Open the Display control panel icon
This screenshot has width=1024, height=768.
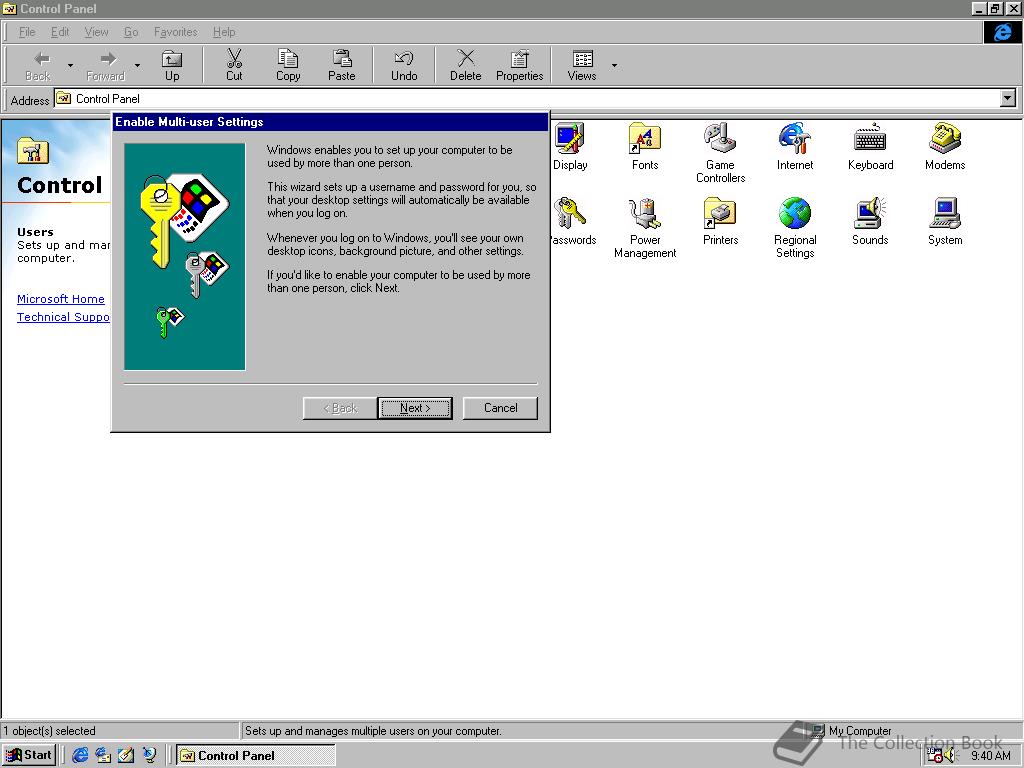click(570, 147)
